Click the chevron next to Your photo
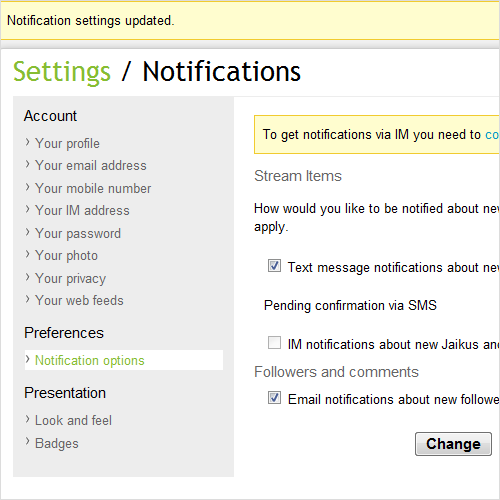Image resolution: width=500 pixels, height=500 pixels. (27, 254)
